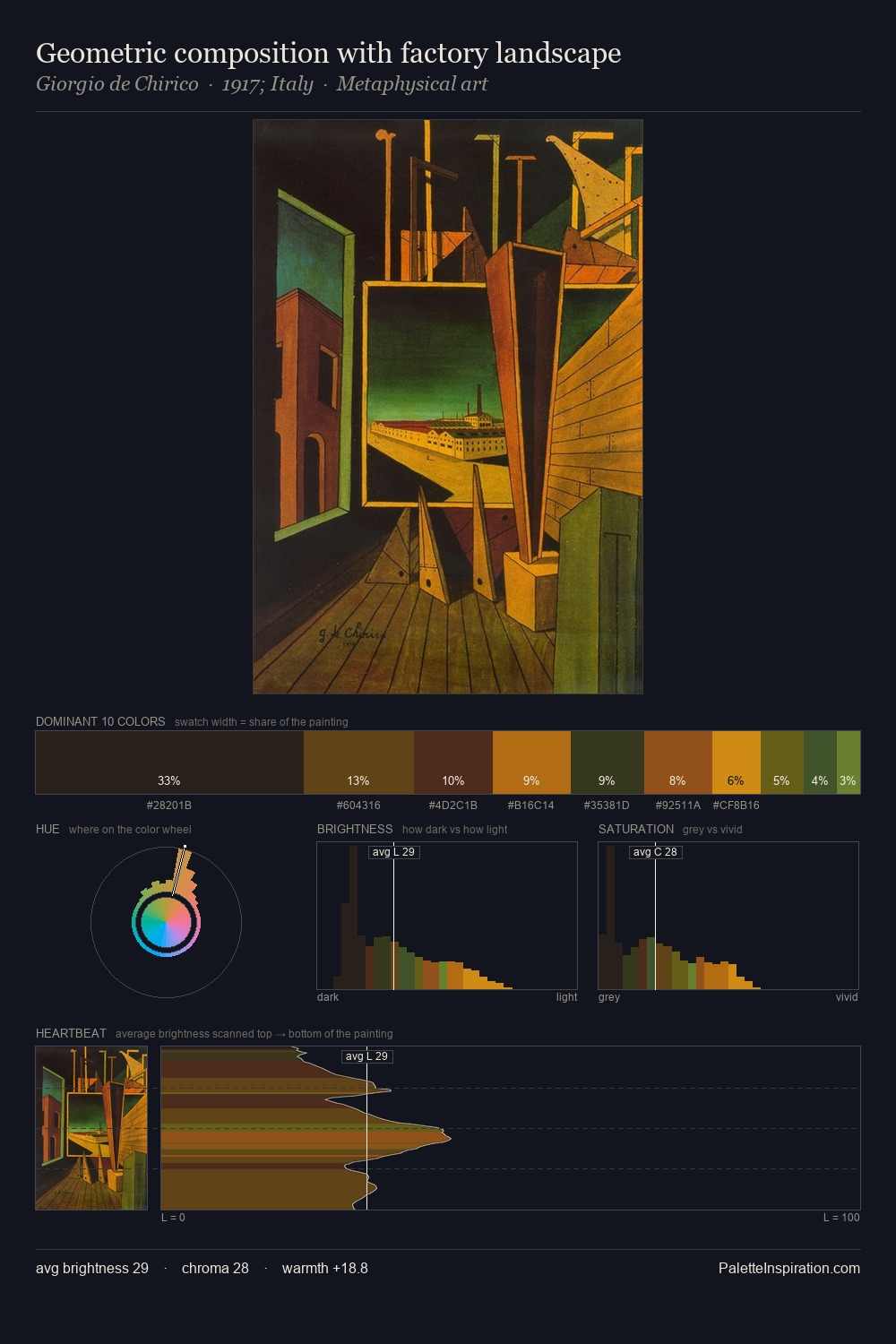
Task: Click the 'dark' brightness axis label
Action: pyautogui.click(x=328, y=996)
